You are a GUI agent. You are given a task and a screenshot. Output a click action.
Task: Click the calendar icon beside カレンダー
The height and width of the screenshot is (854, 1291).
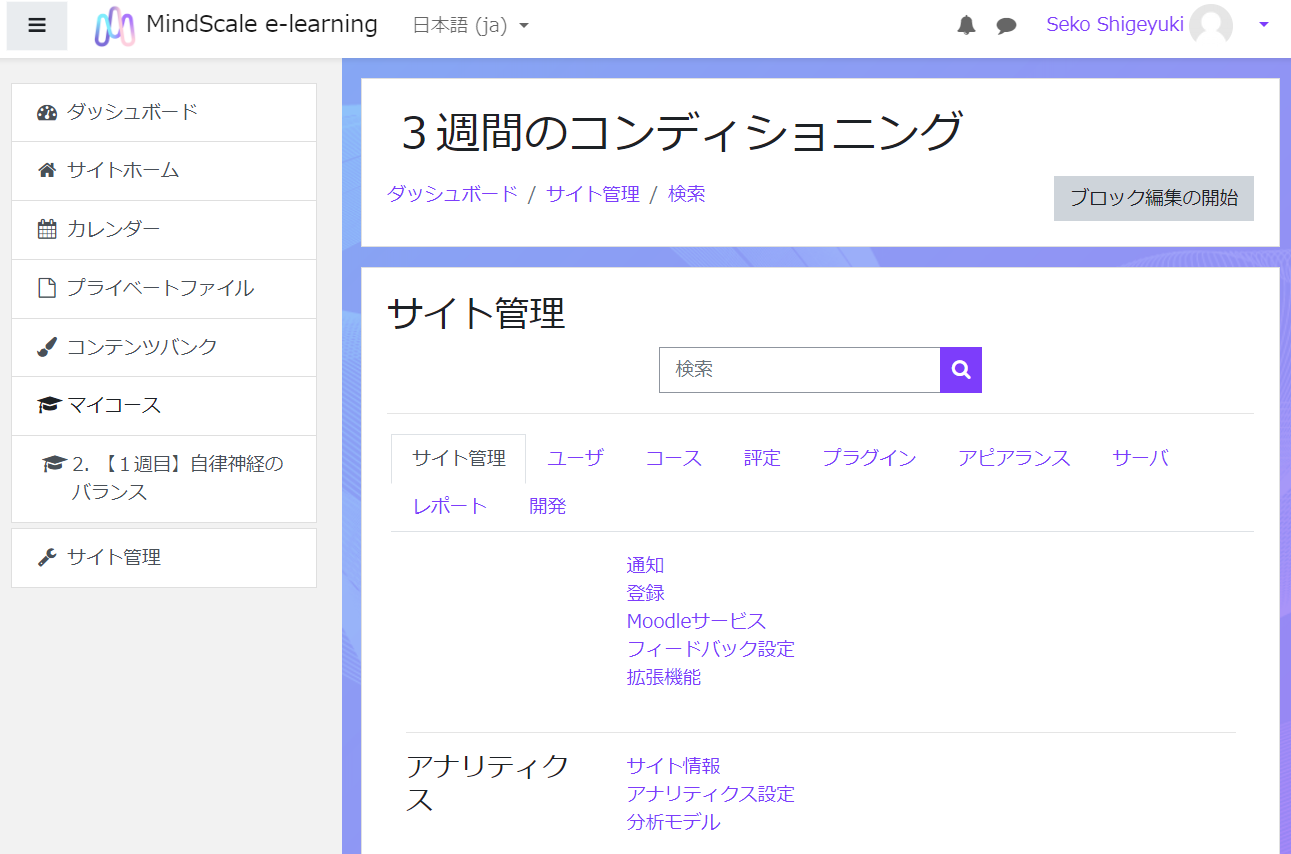tap(47, 229)
